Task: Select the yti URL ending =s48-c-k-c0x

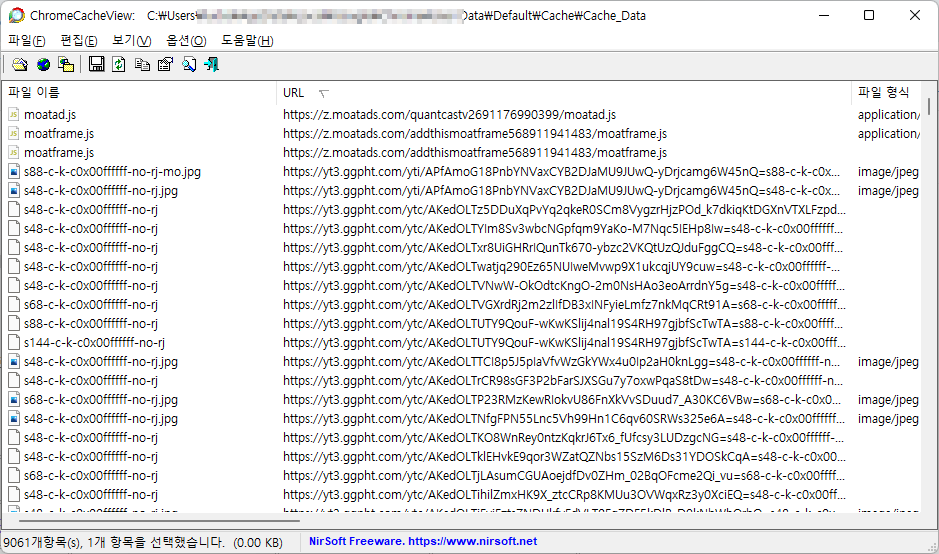Action: click(561, 191)
